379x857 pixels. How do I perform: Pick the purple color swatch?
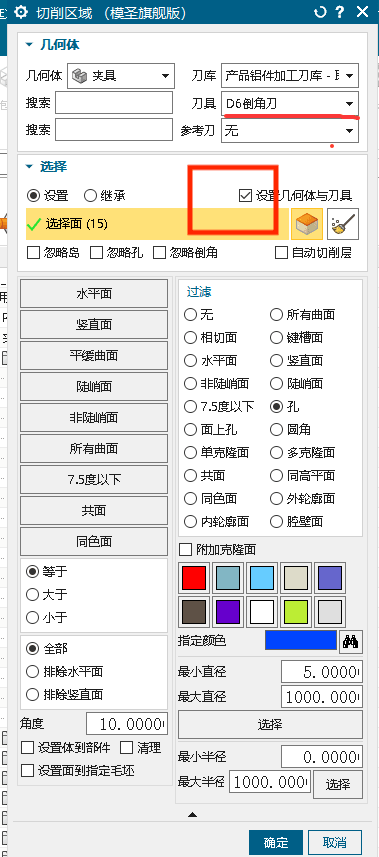(x=228, y=612)
